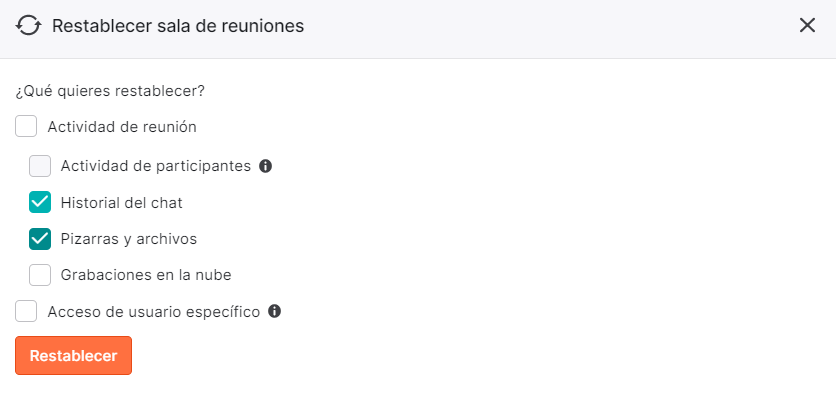Click the Actividad de participantes label text

(x=156, y=166)
